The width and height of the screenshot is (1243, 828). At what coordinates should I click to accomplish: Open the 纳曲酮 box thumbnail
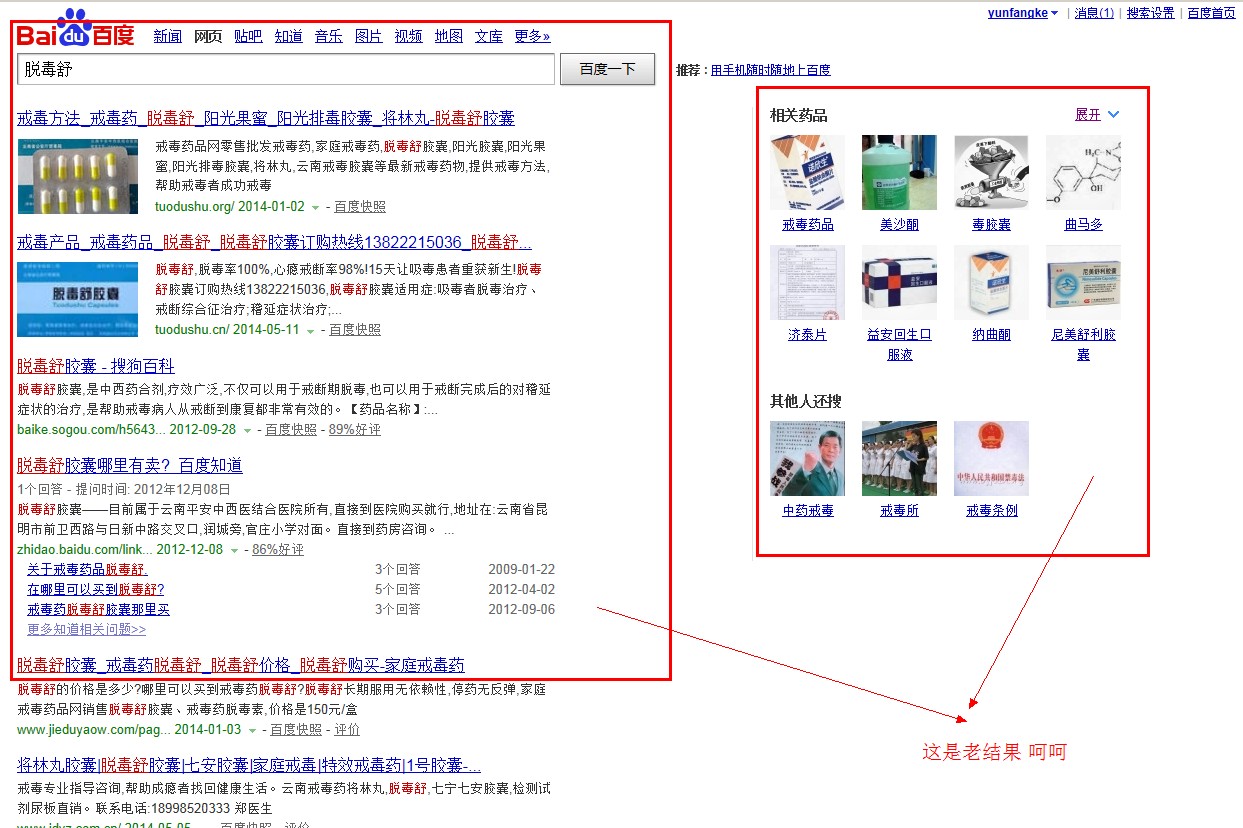[x=991, y=282]
